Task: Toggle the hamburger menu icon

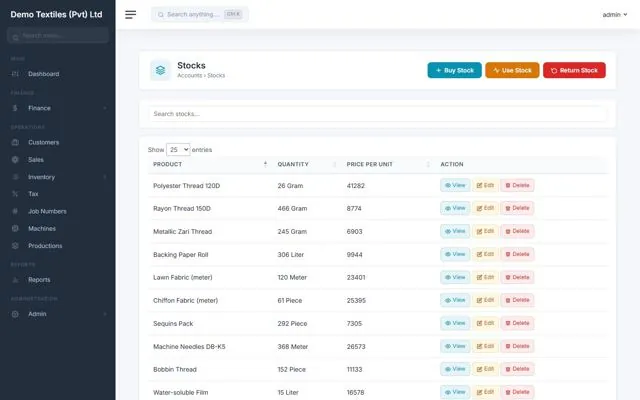Action: point(131,15)
